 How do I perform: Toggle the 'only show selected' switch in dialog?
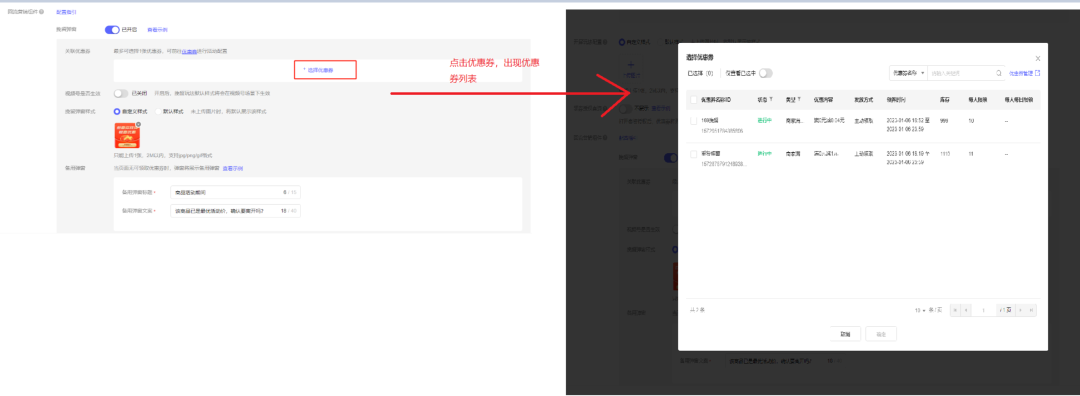pos(765,72)
